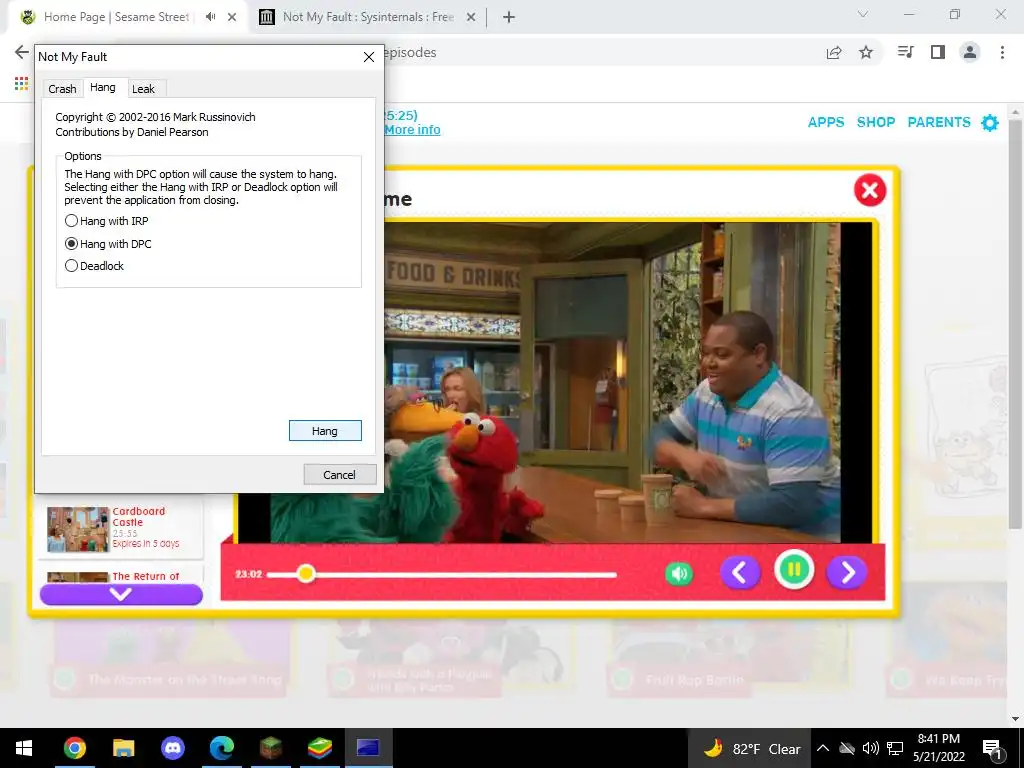Switch to the Crash tab

tap(62, 89)
